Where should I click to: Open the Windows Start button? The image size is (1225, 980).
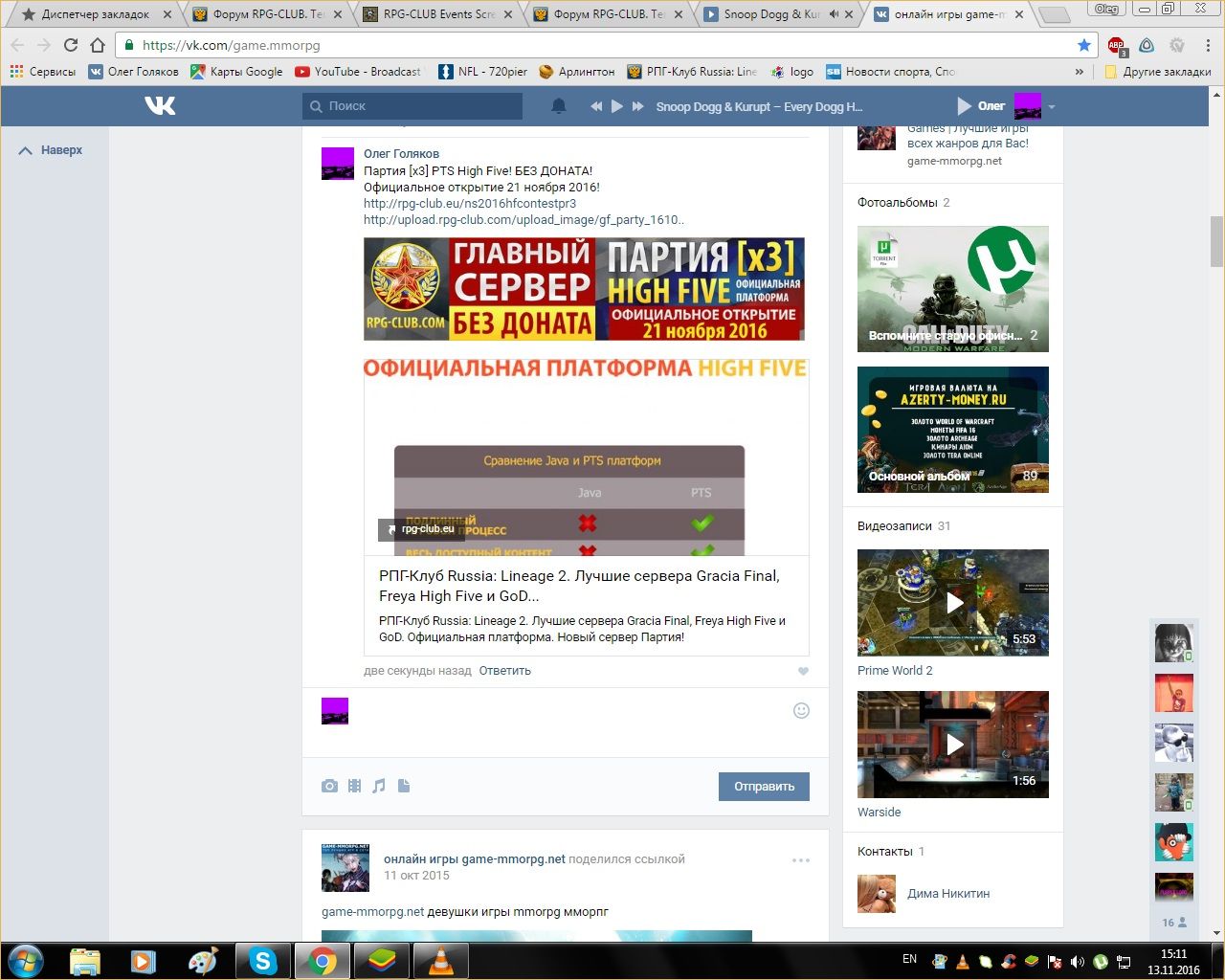pos(26,961)
